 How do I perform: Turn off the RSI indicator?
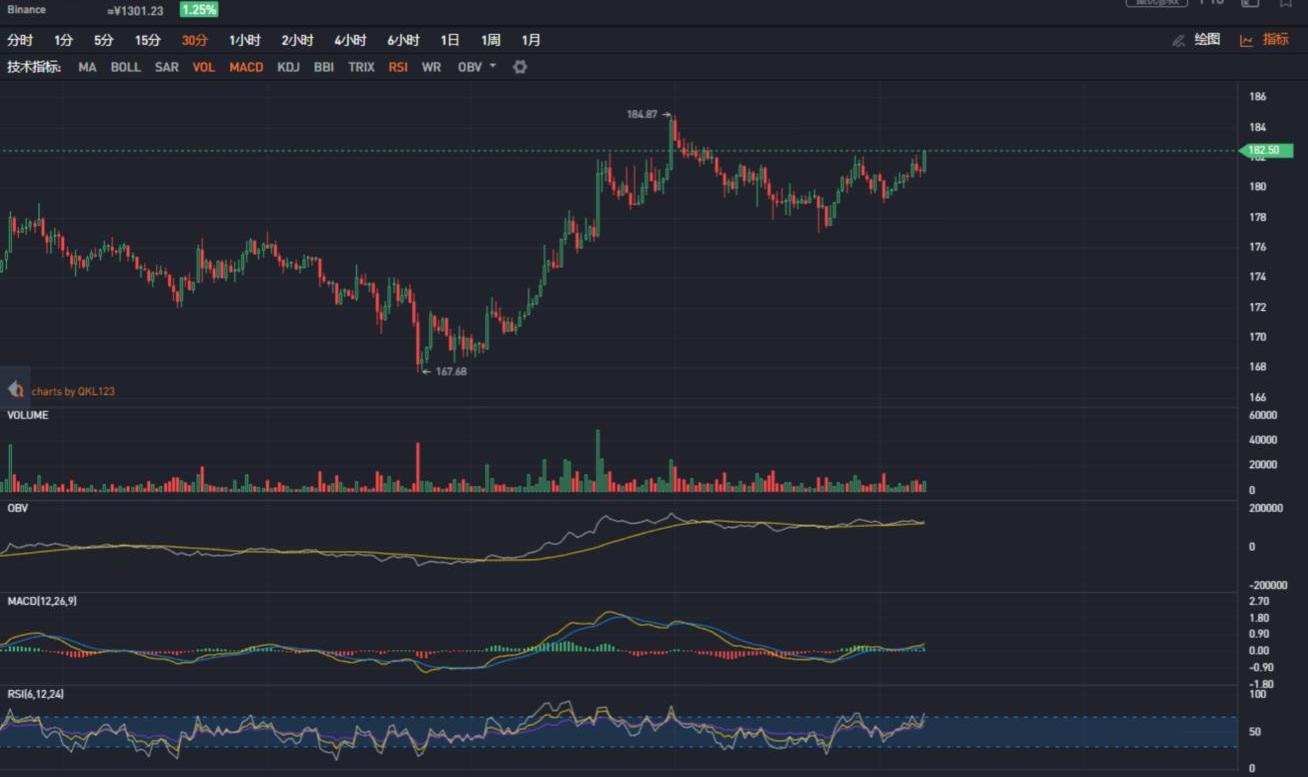click(398, 67)
